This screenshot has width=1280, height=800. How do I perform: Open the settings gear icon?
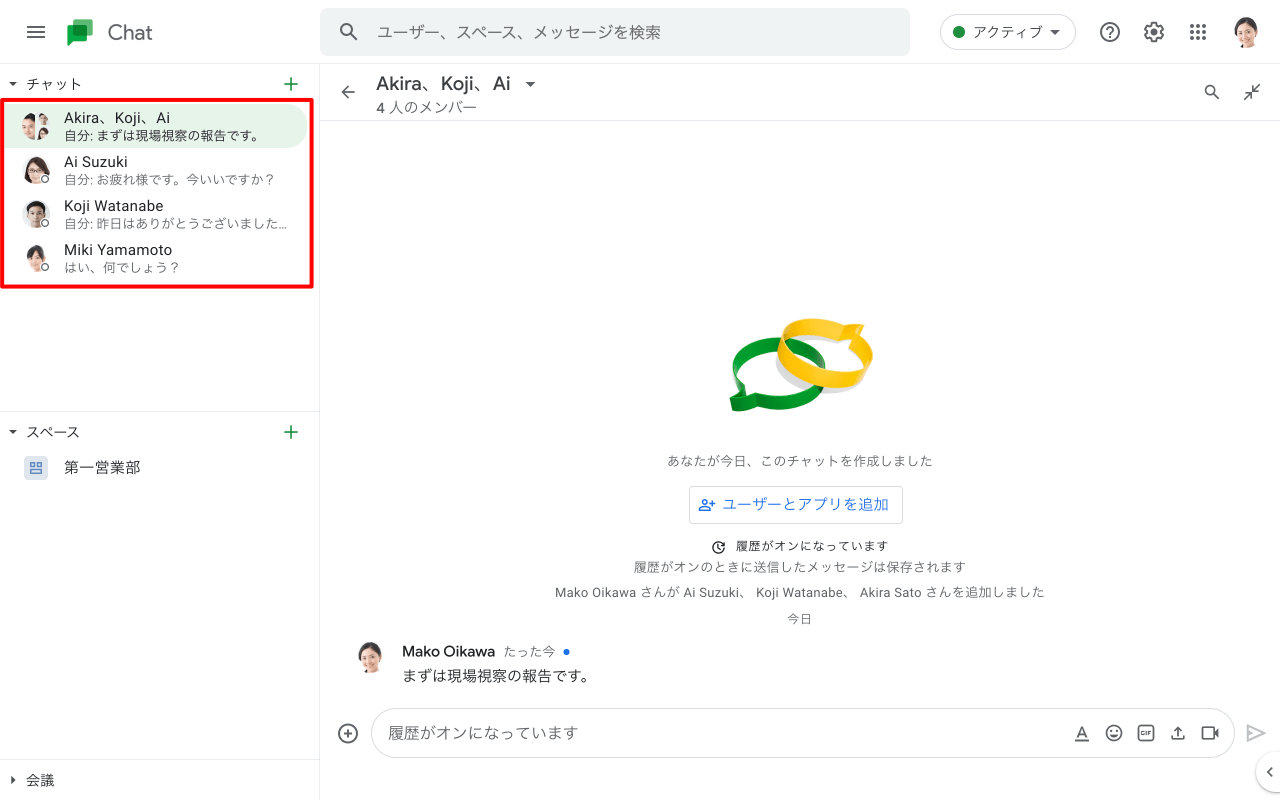[1154, 32]
